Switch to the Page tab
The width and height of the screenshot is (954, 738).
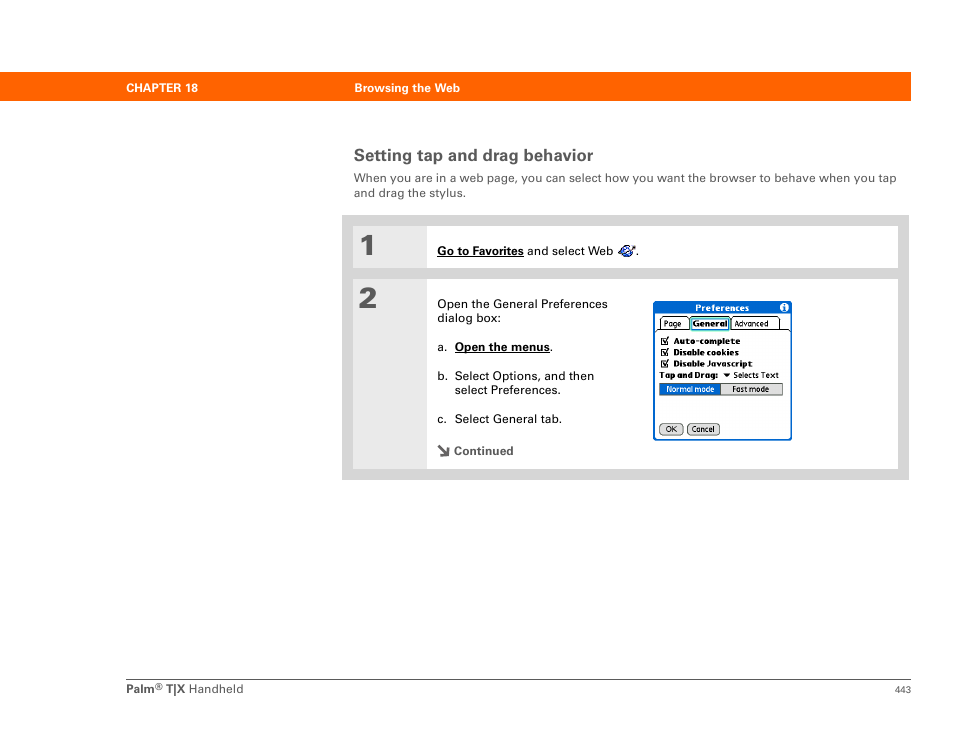[x=673, y=324]
